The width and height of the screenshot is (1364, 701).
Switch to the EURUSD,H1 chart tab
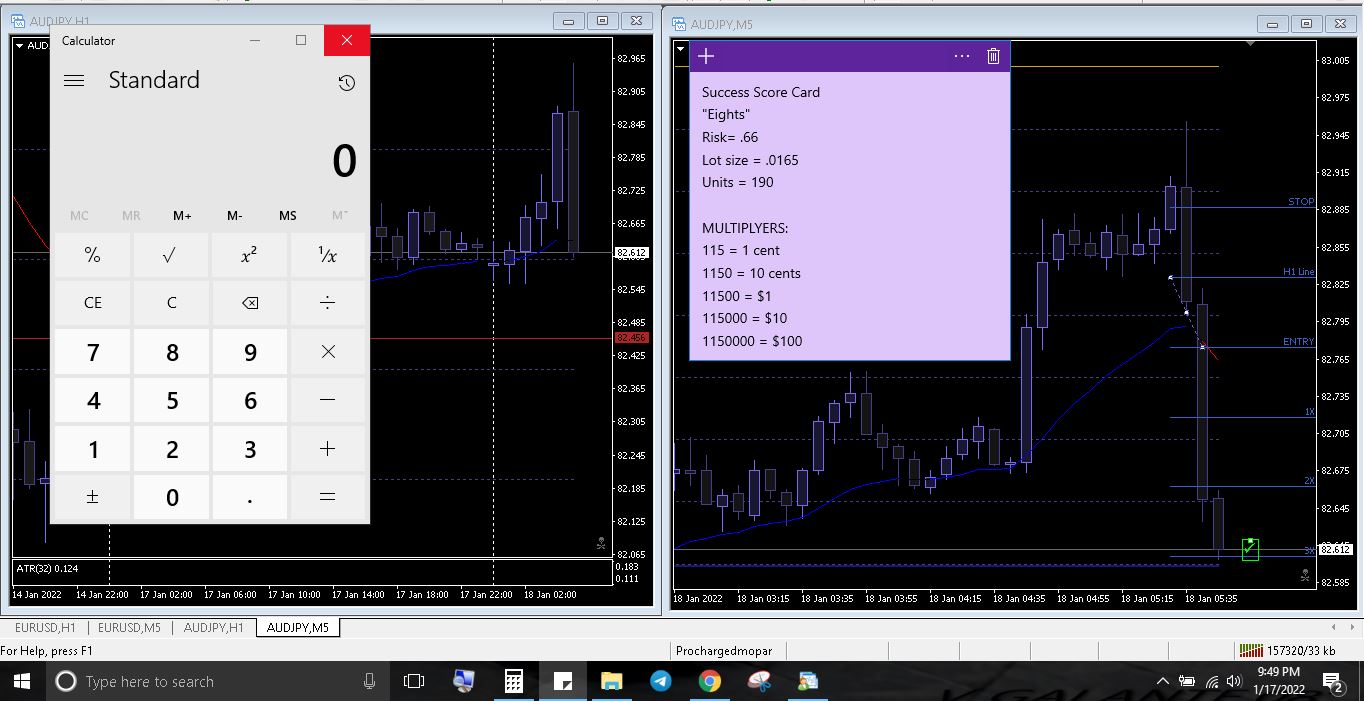45,628
